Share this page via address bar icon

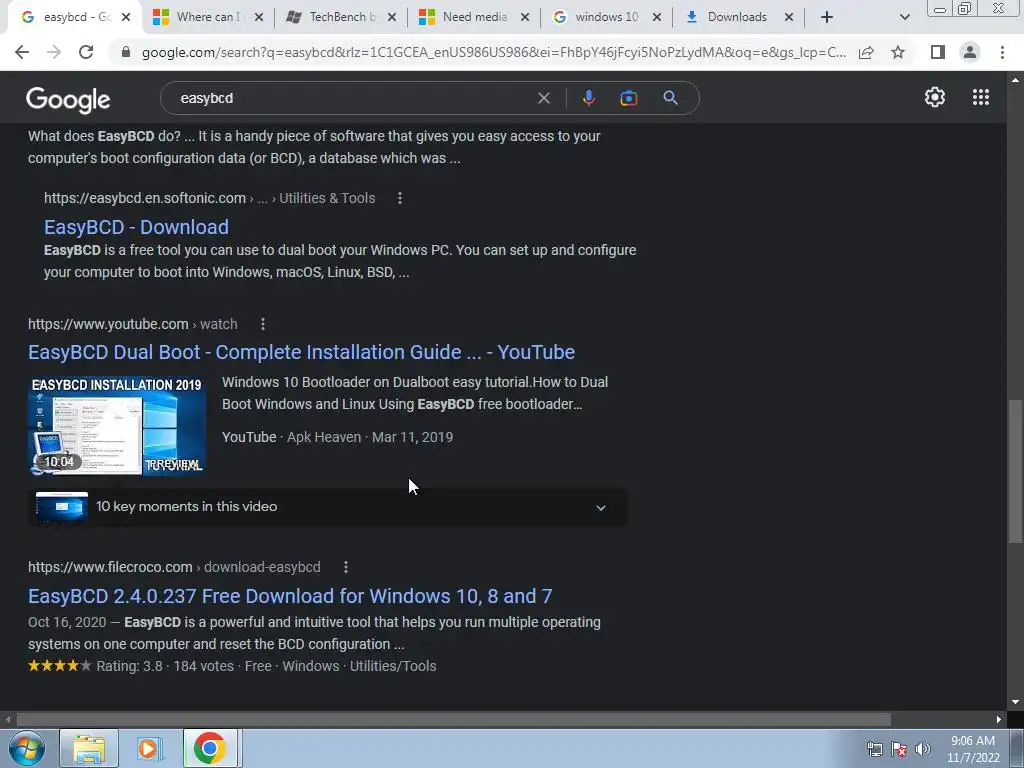pos(866,52)
